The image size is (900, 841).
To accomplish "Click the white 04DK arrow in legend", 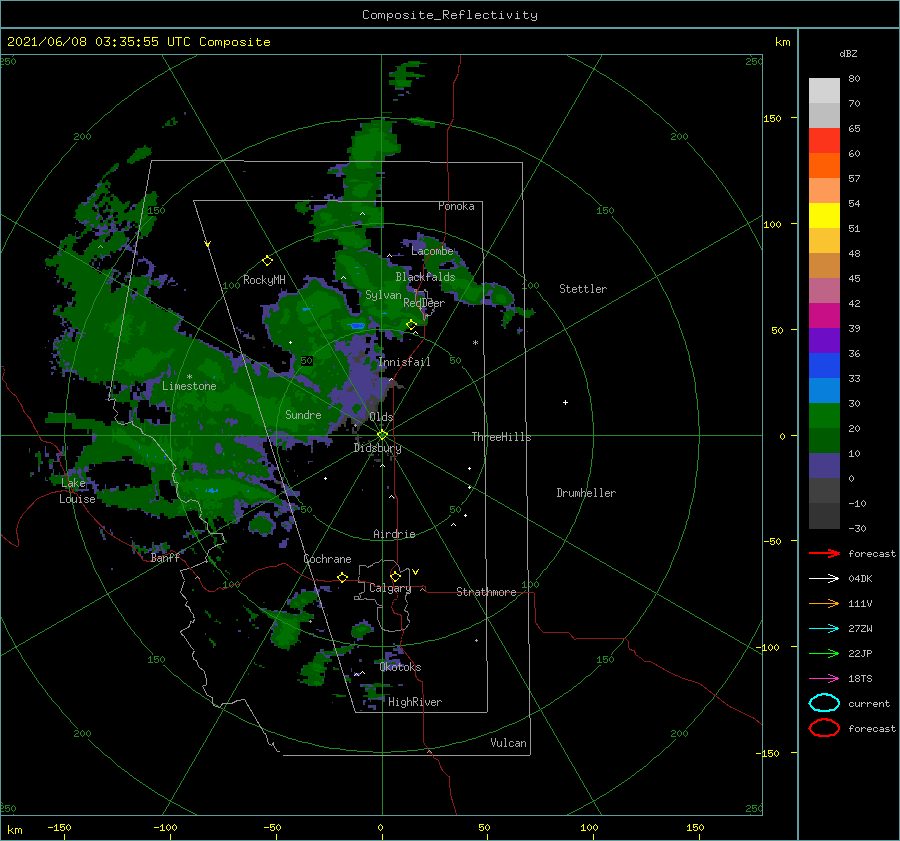I will 824,578.
